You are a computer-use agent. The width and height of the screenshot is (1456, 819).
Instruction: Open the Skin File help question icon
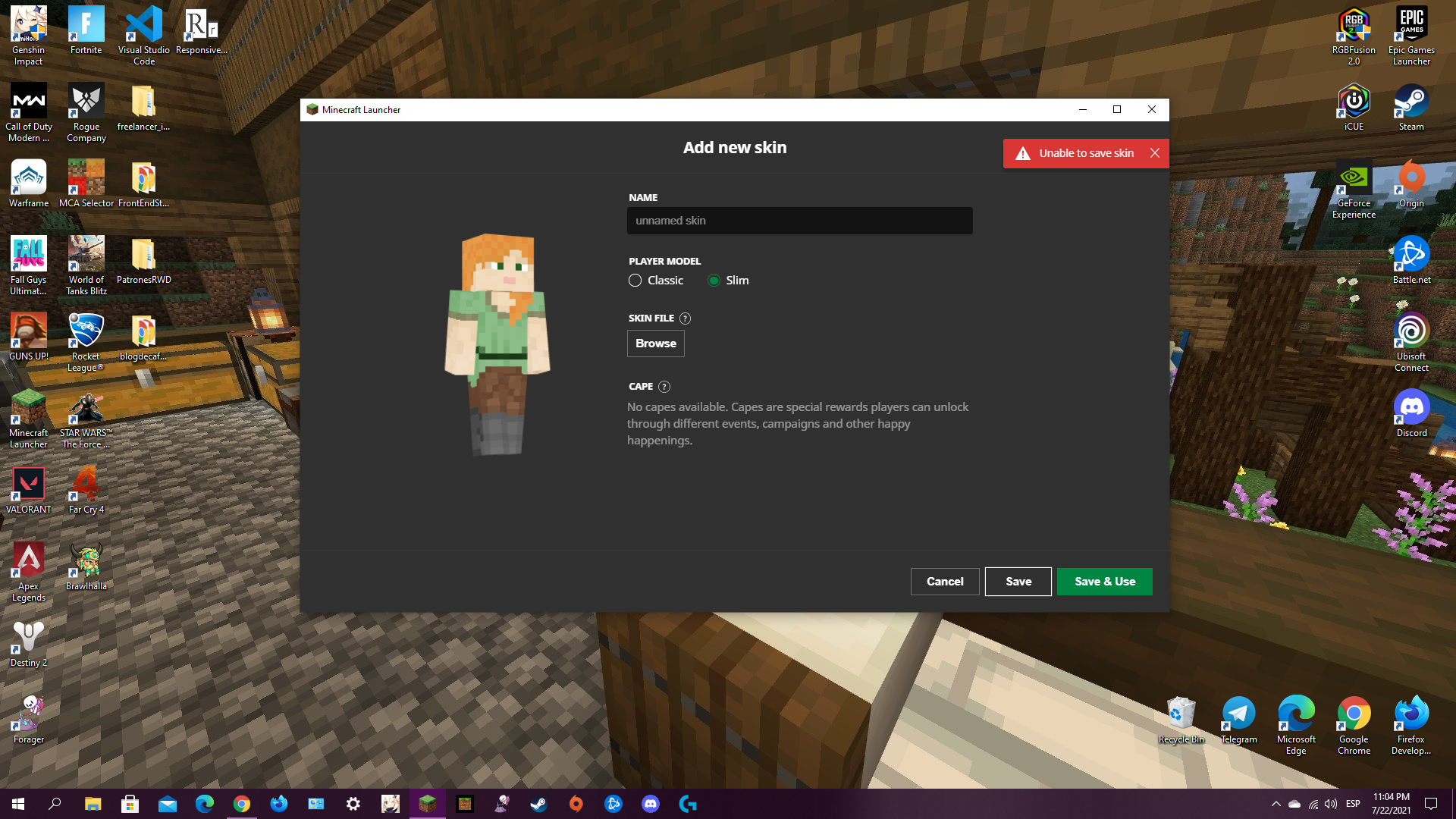coord(685,318)
